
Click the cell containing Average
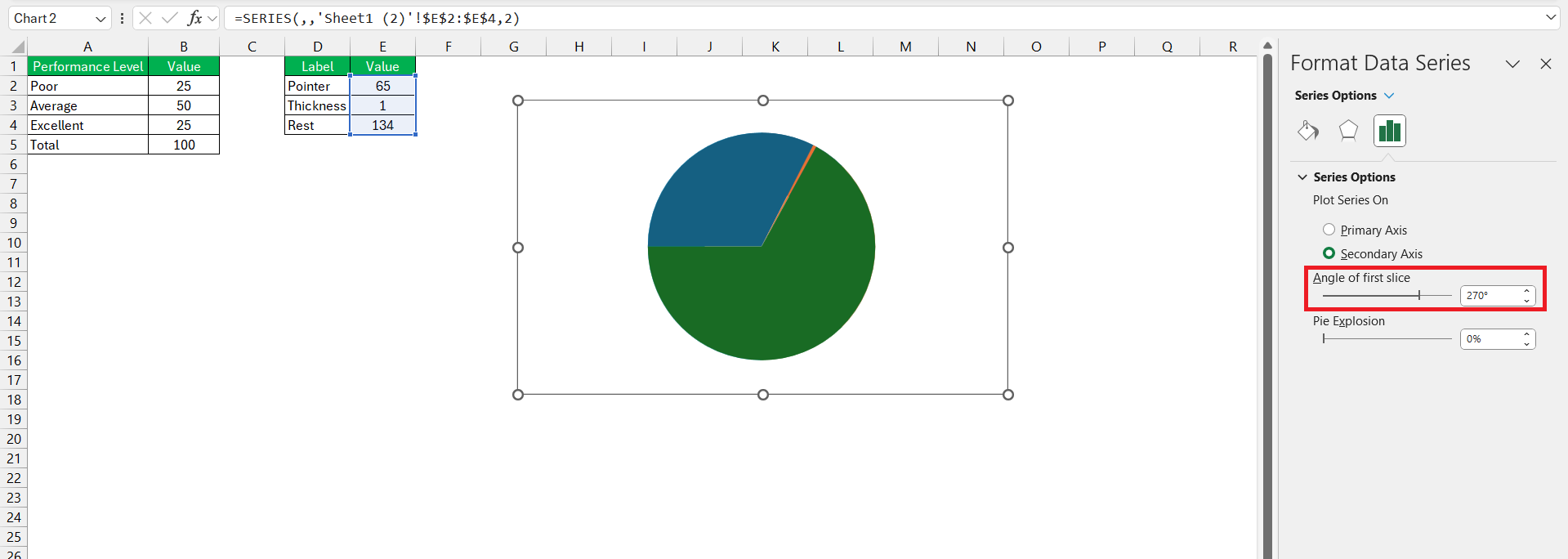(87, 105)
